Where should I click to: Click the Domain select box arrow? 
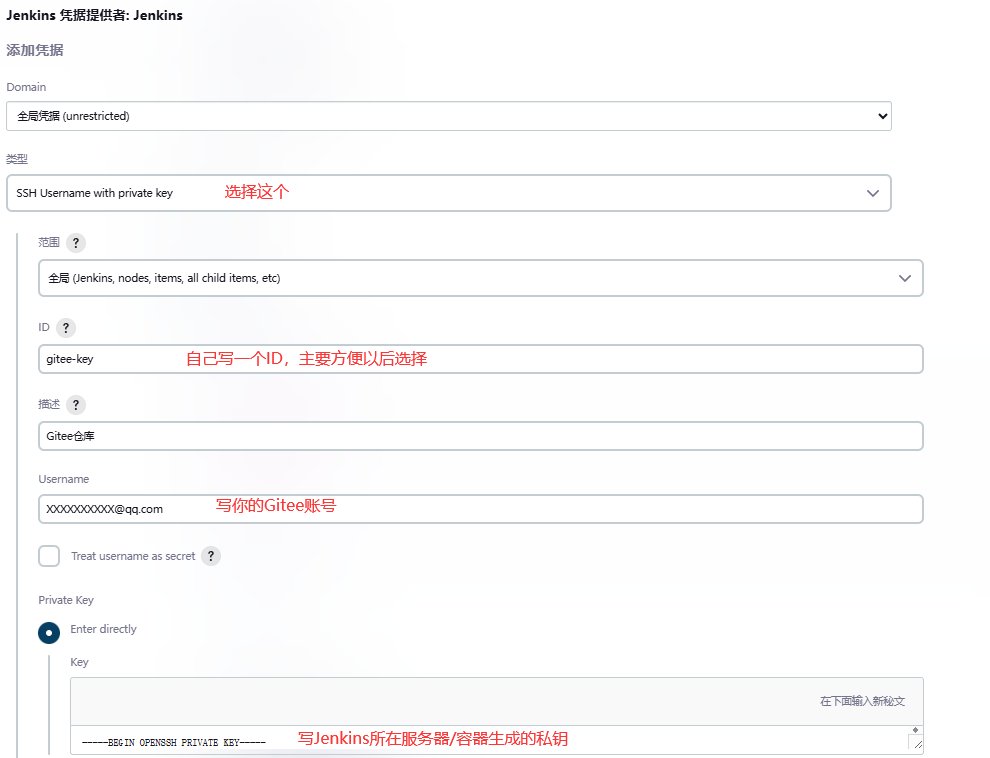[x=882, y=116]
